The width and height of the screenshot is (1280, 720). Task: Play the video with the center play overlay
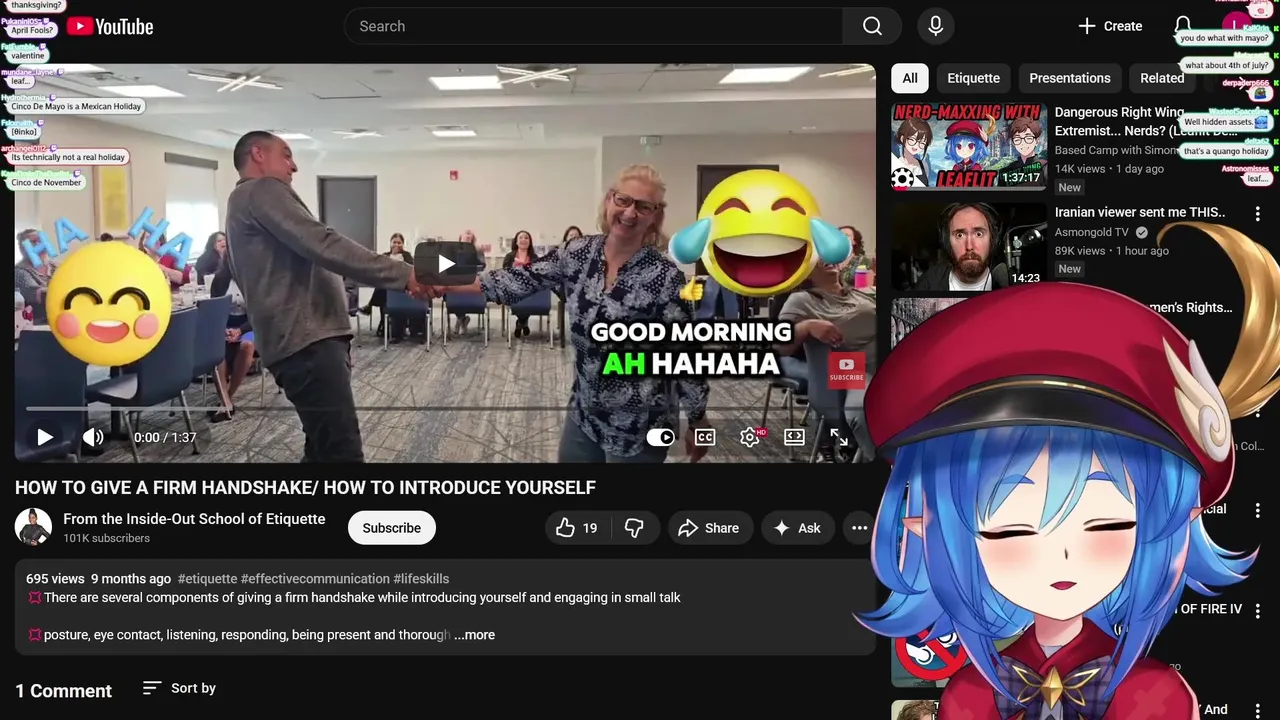446,263
